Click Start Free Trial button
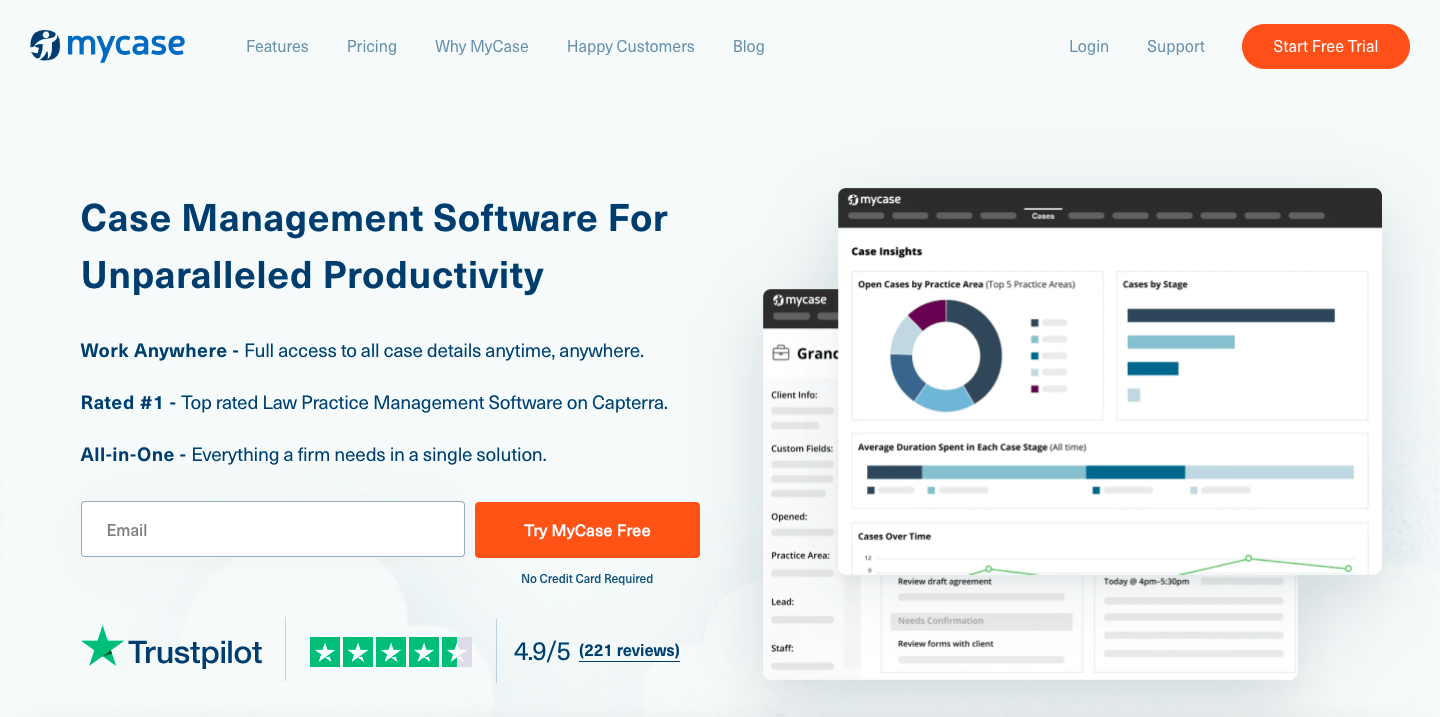The width and height of the screenshot is (1440, 717). click(1326, 46)
